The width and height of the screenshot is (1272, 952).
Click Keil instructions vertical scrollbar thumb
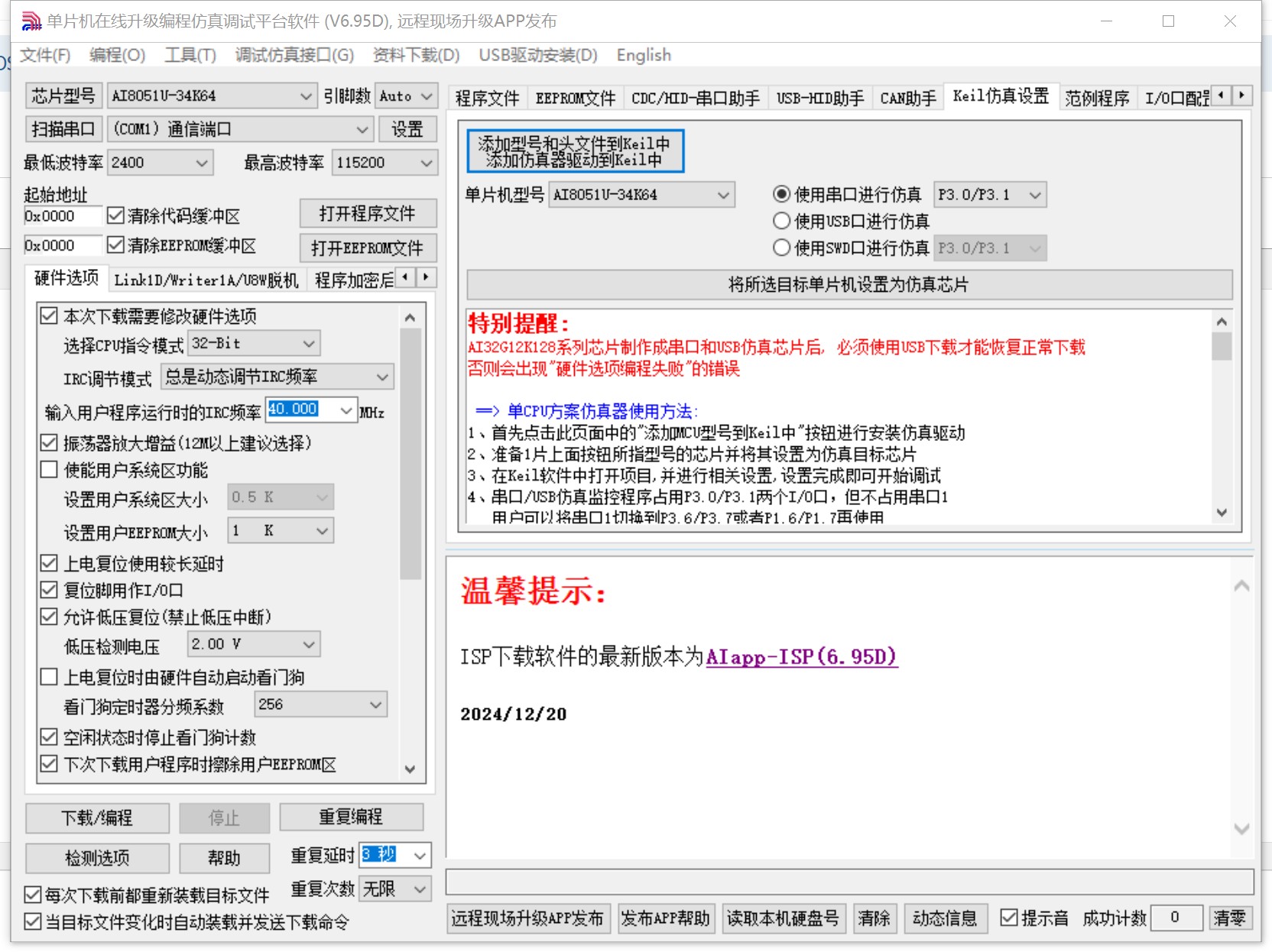[x=1222, y=346]
